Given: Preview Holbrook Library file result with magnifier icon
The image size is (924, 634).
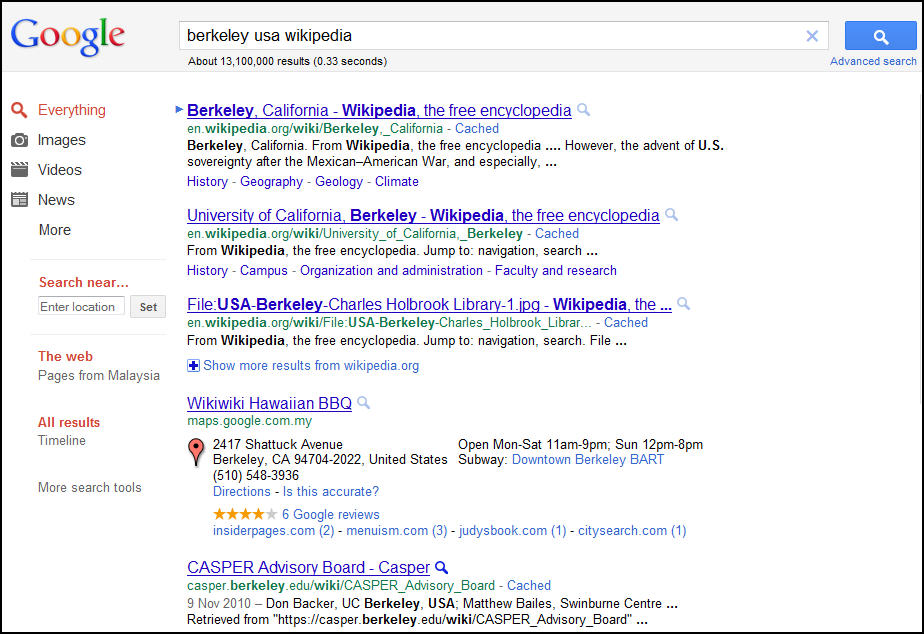Looking at the screenshot, I should [x=684, y=304].
